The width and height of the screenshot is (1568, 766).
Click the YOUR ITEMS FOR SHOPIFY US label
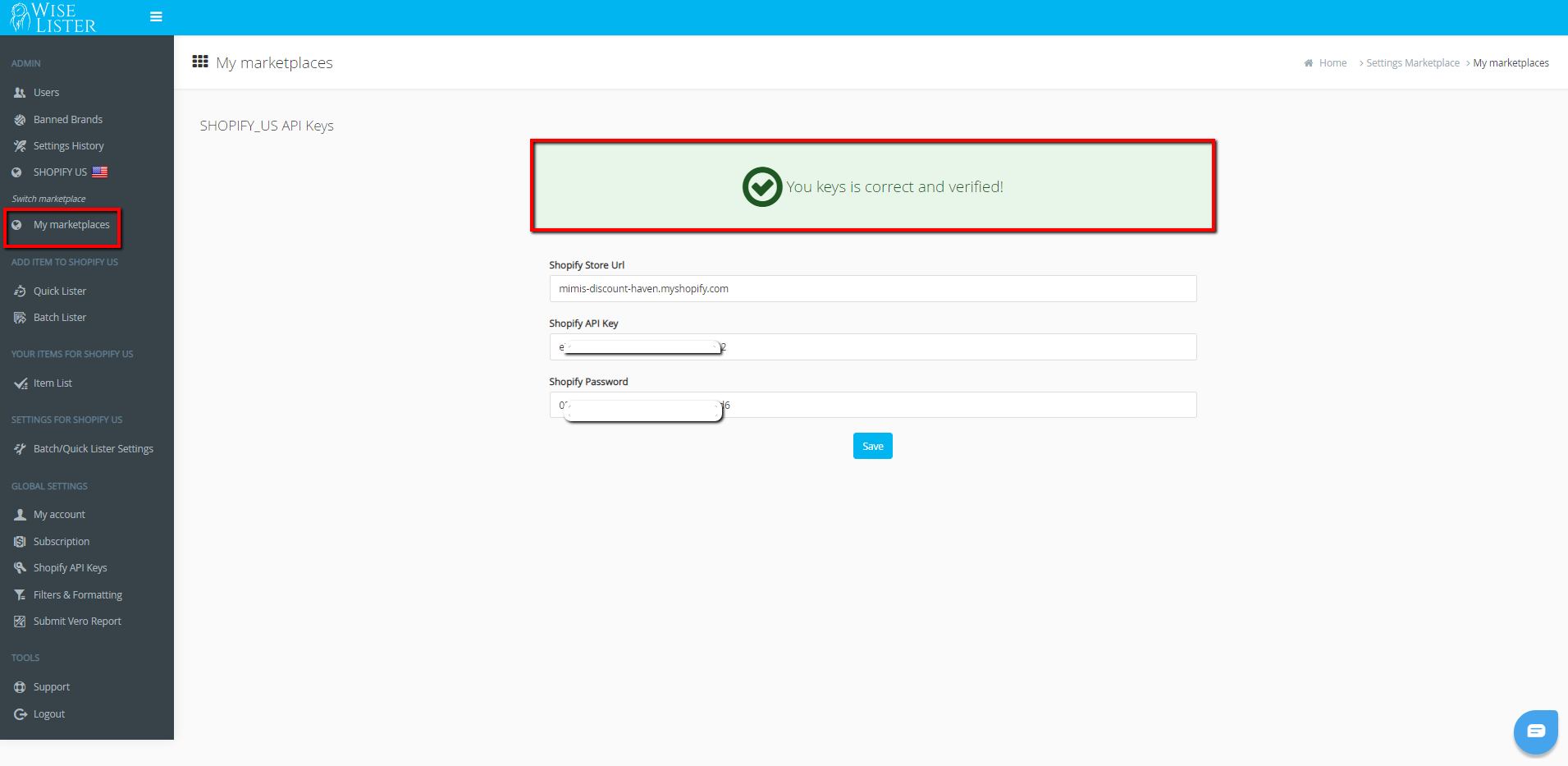[72, 354]
